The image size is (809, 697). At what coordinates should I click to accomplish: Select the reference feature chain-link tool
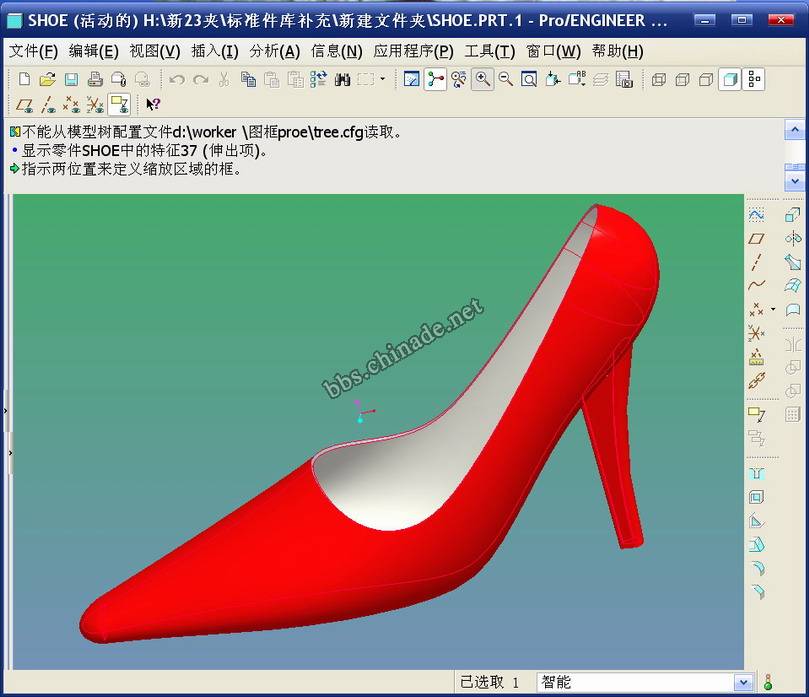point(756,381)
